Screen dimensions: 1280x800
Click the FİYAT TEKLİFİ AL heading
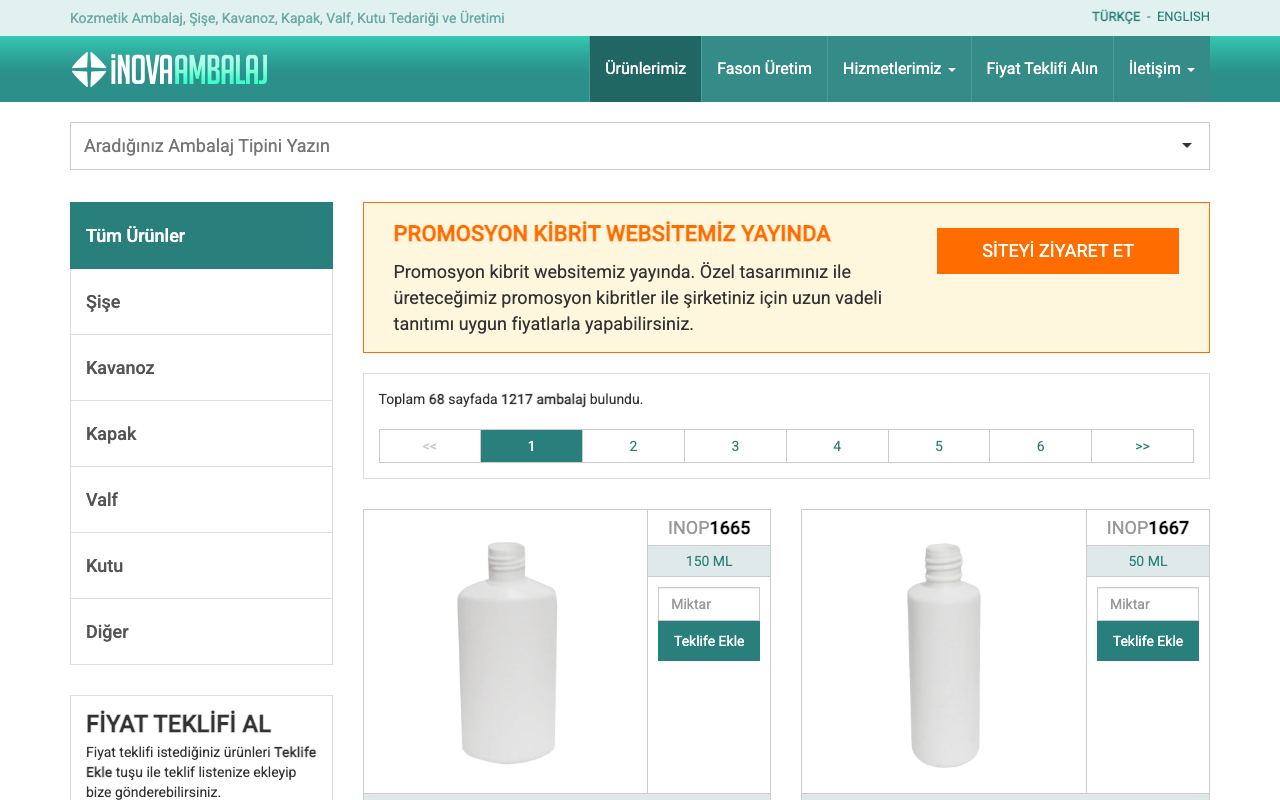(x=178, y=724)
